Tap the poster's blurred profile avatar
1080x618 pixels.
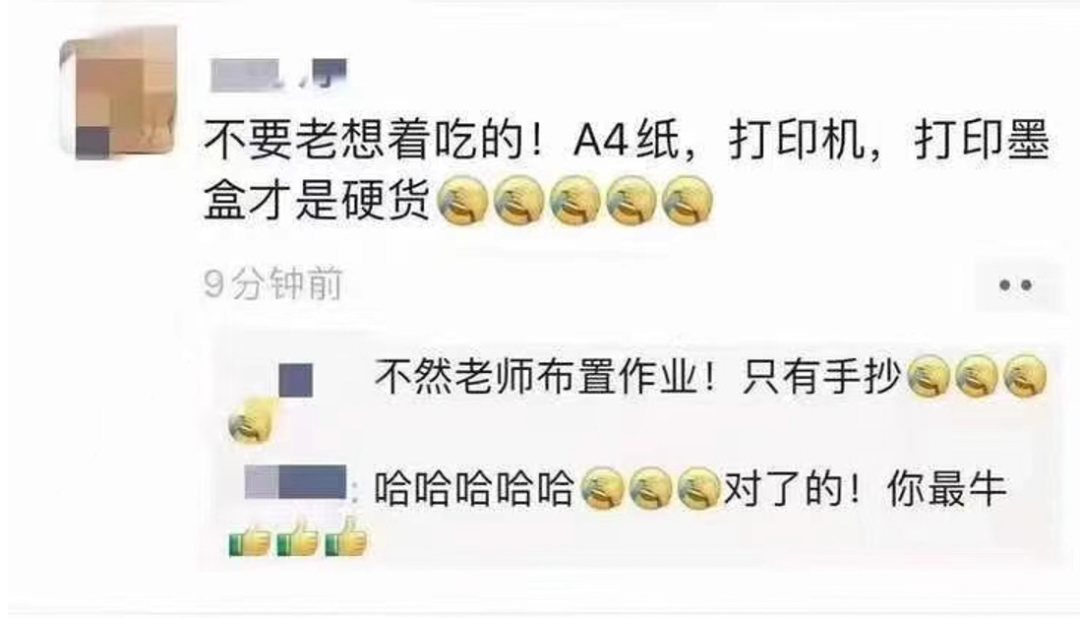pyautogui.click(x=117, y=94)
